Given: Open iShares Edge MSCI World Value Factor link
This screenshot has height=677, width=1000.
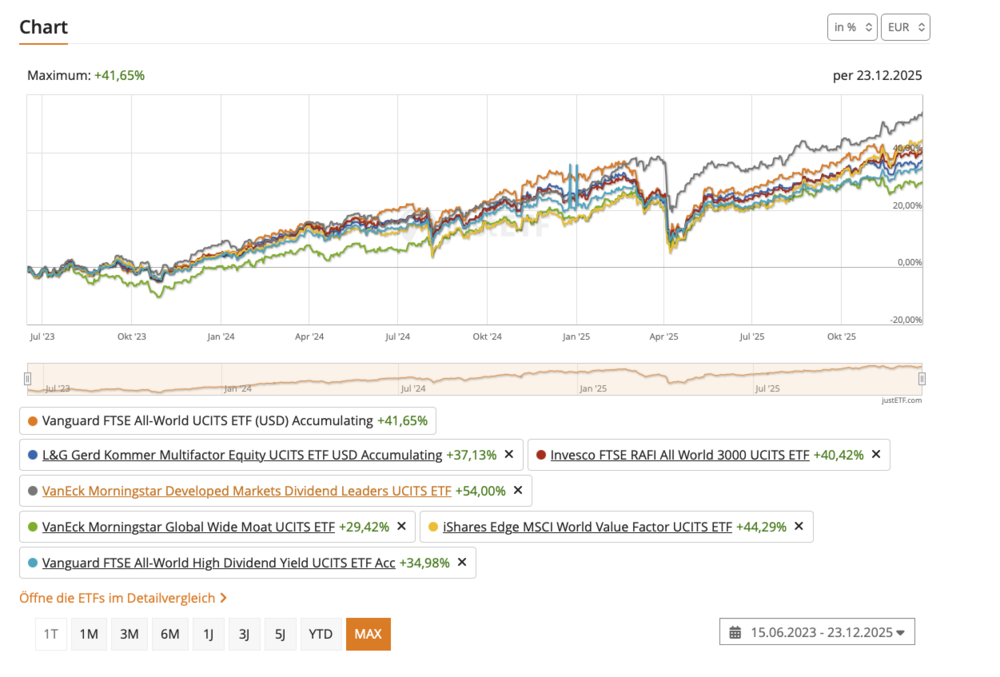Looking at the screenshot, I should pos(587,527).
